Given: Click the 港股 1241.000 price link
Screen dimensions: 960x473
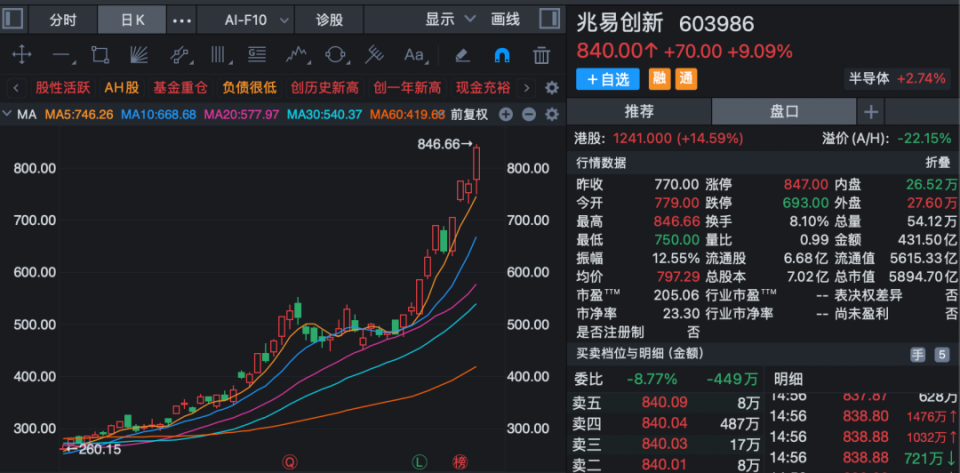Looking at the screenshot, I should click(659, 138).
